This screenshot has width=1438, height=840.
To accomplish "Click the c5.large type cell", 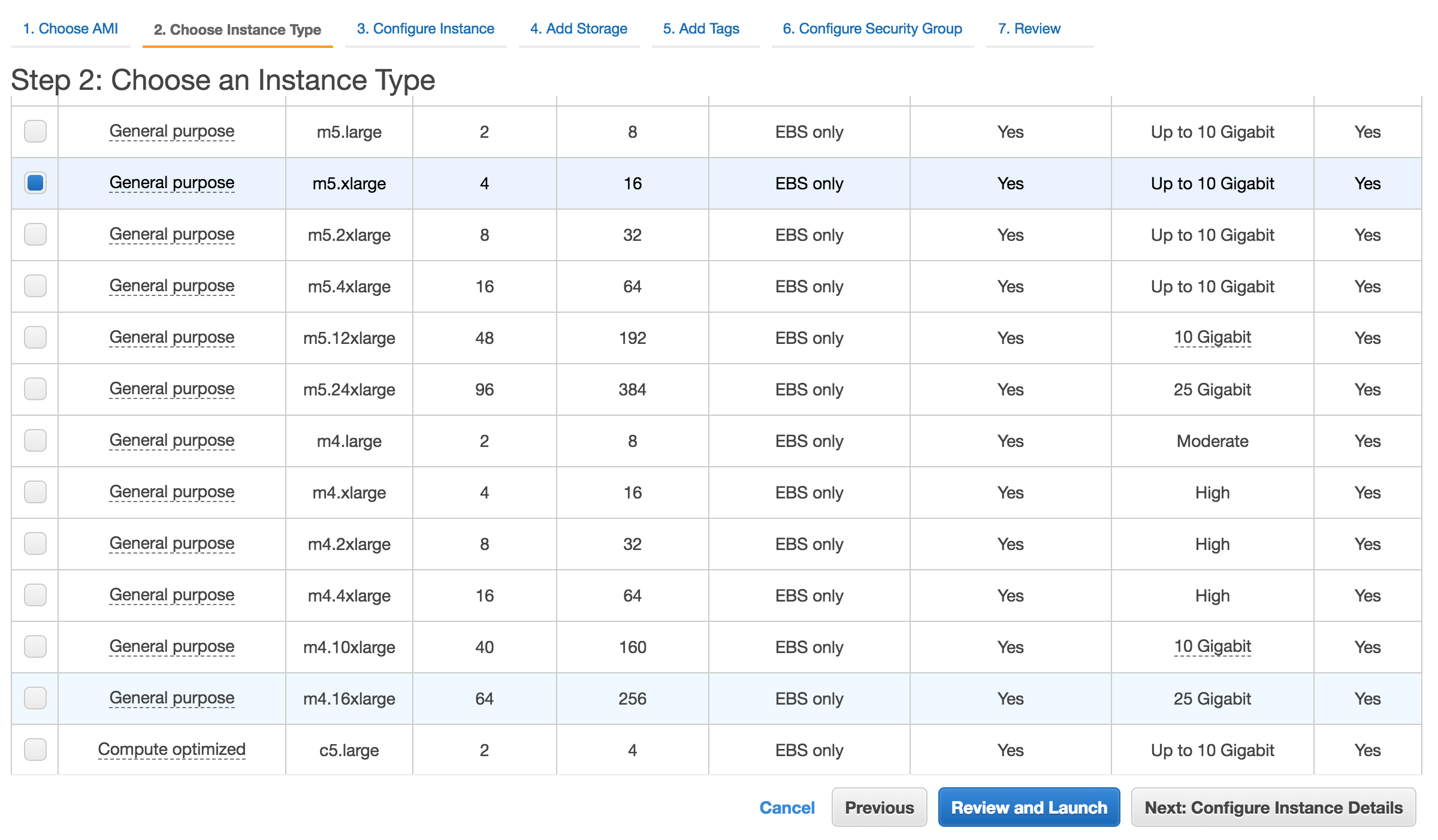I will tap(349, 750).
